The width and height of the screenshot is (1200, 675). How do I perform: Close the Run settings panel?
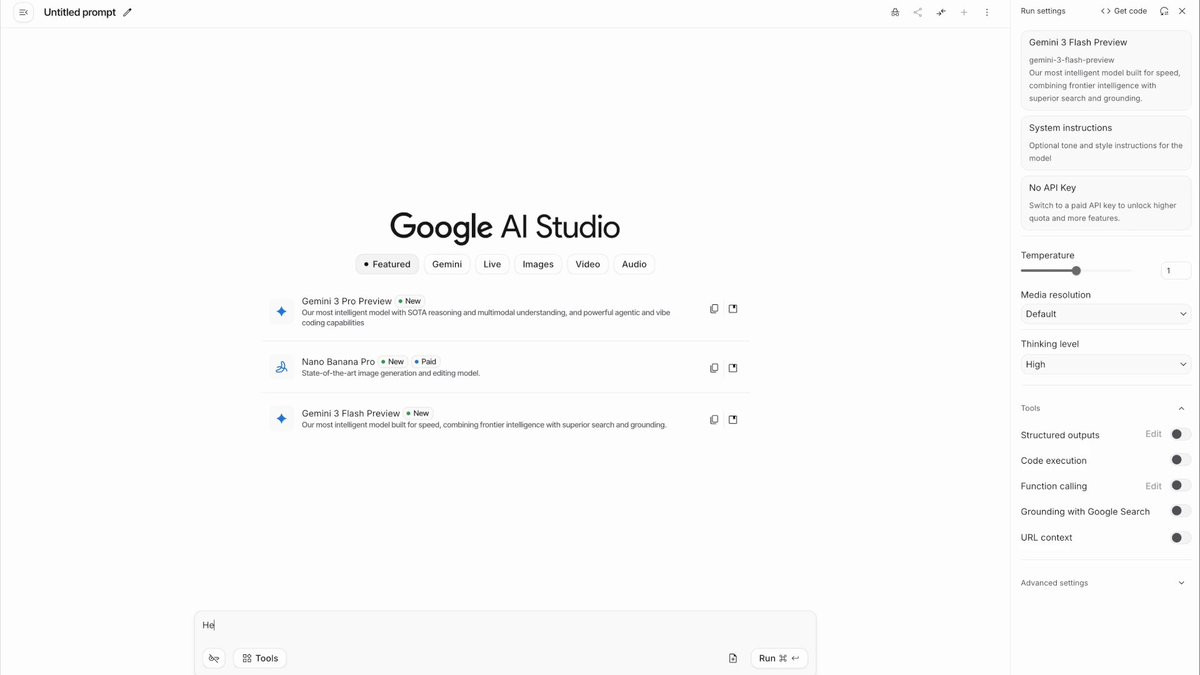point(1182,11)
